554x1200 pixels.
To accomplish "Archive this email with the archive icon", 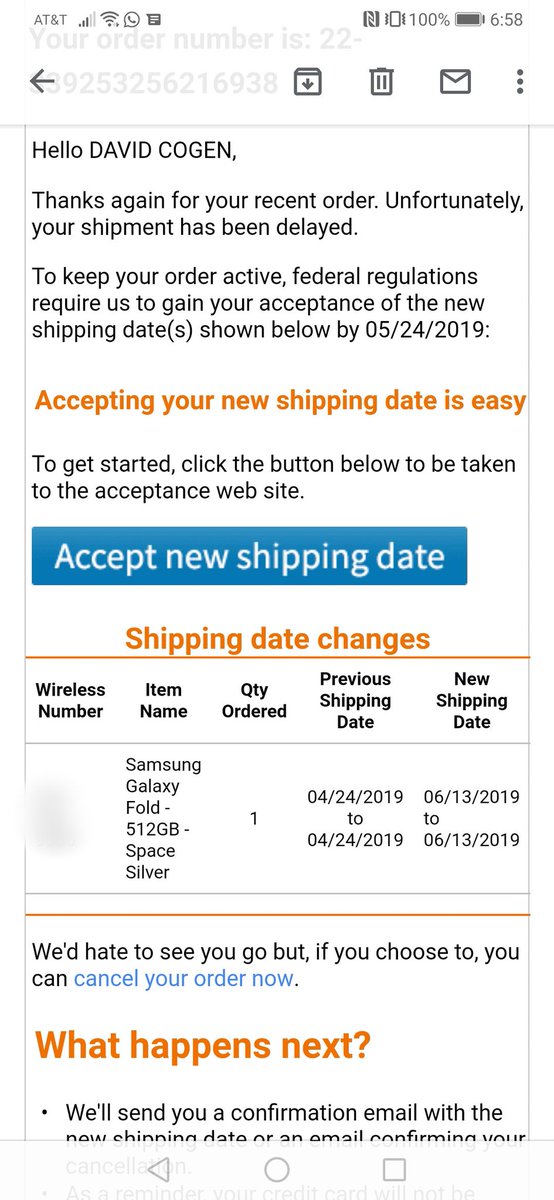I will tap(307, 81).
